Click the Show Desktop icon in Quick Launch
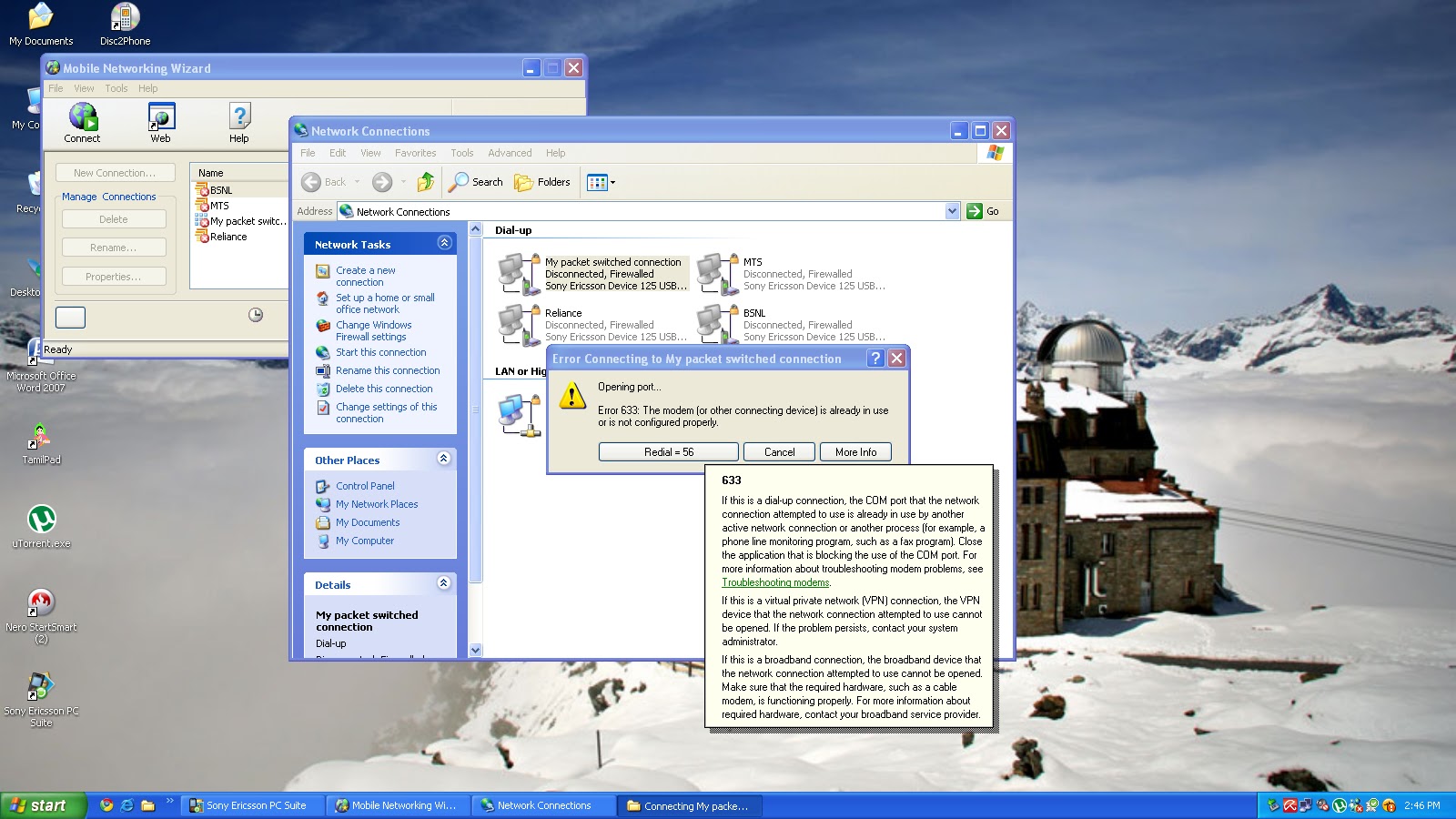The height and width of the screenshot is (819, 1456). tap(147, 805)
